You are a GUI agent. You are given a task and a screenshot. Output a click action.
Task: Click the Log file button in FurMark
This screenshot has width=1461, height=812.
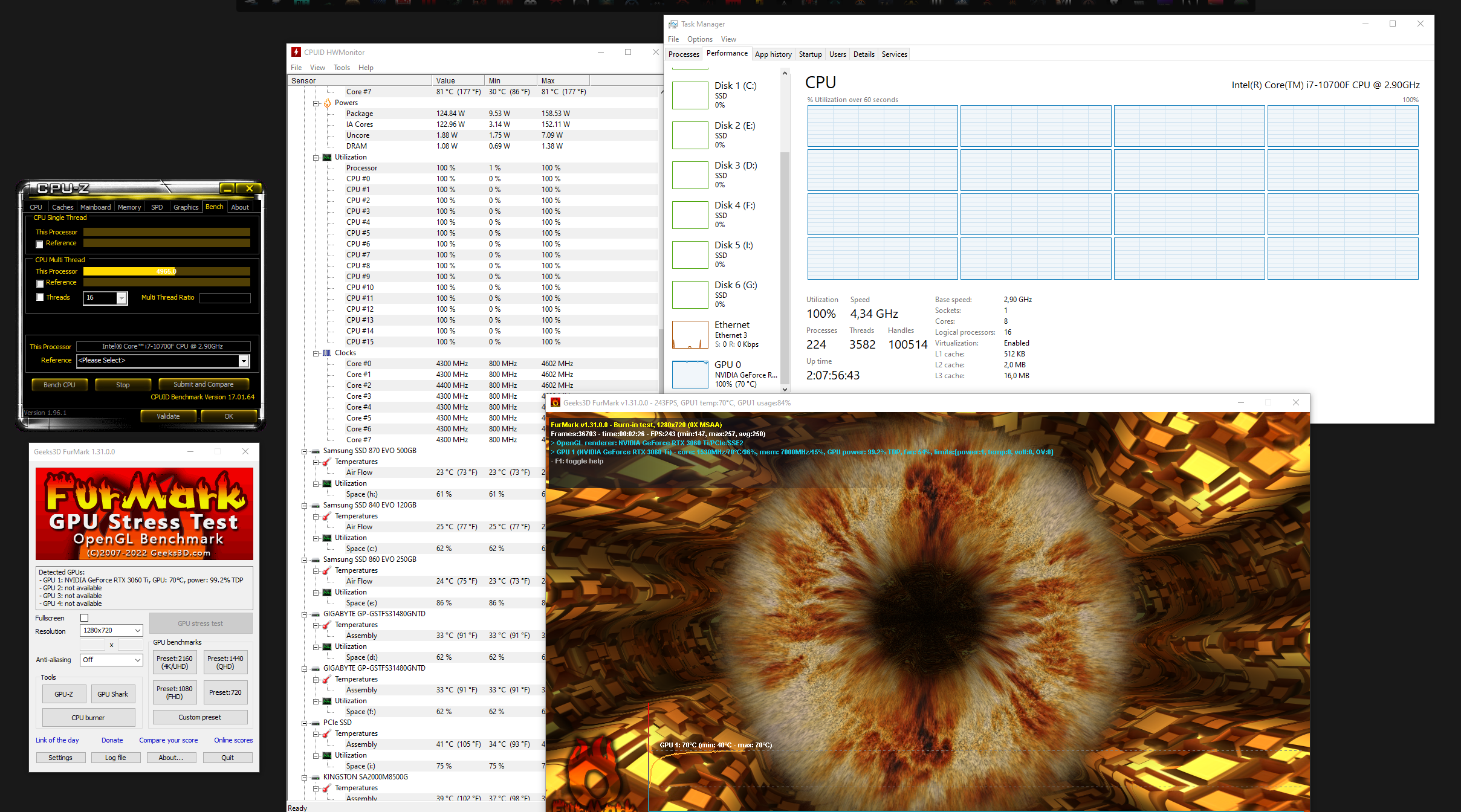pyautogui.click(x=115, y=758)
